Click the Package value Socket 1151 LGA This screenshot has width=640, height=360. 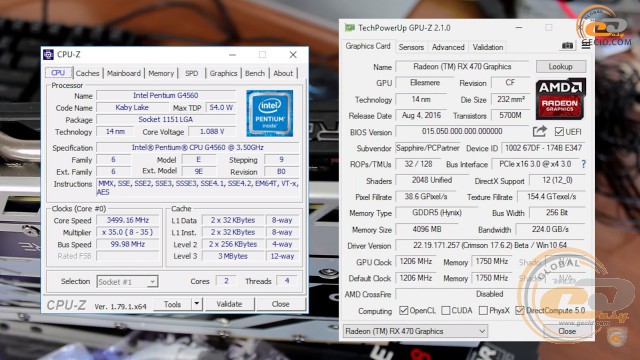[166, 119]
